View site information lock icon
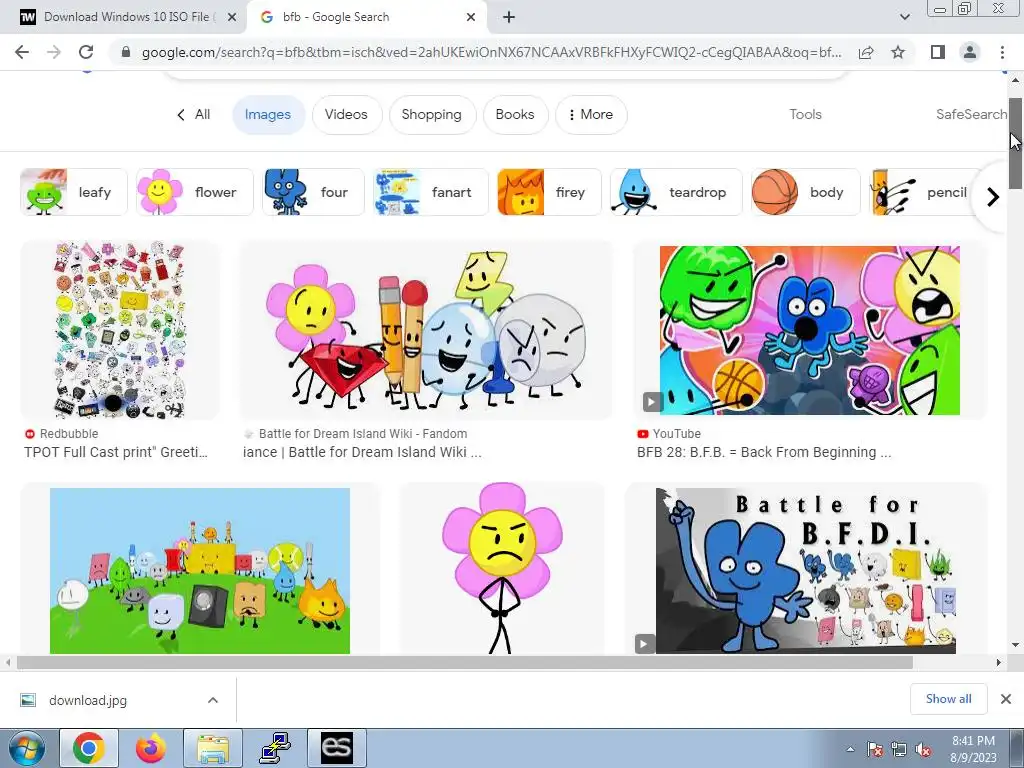 (x=126, y=52)
